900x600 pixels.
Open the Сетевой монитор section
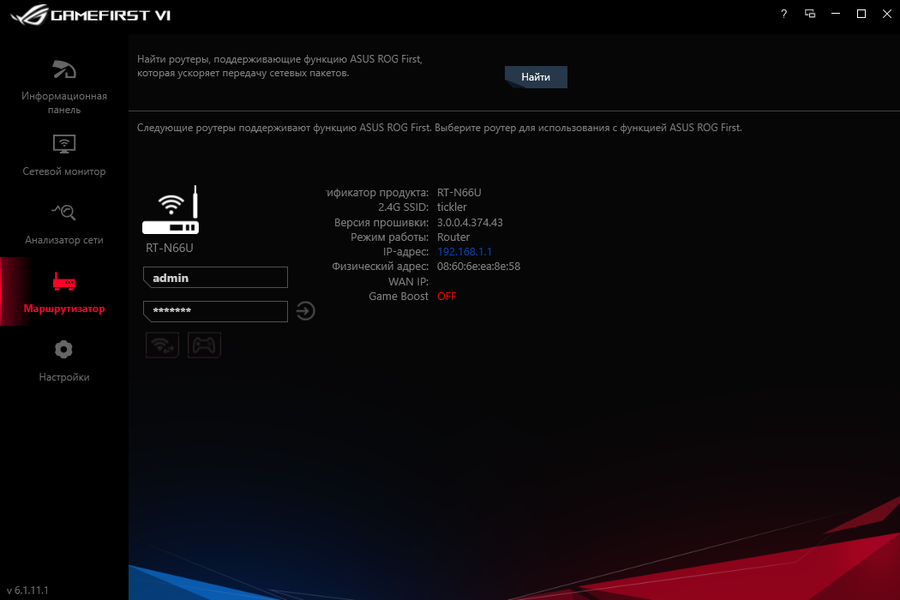point(64,155)
